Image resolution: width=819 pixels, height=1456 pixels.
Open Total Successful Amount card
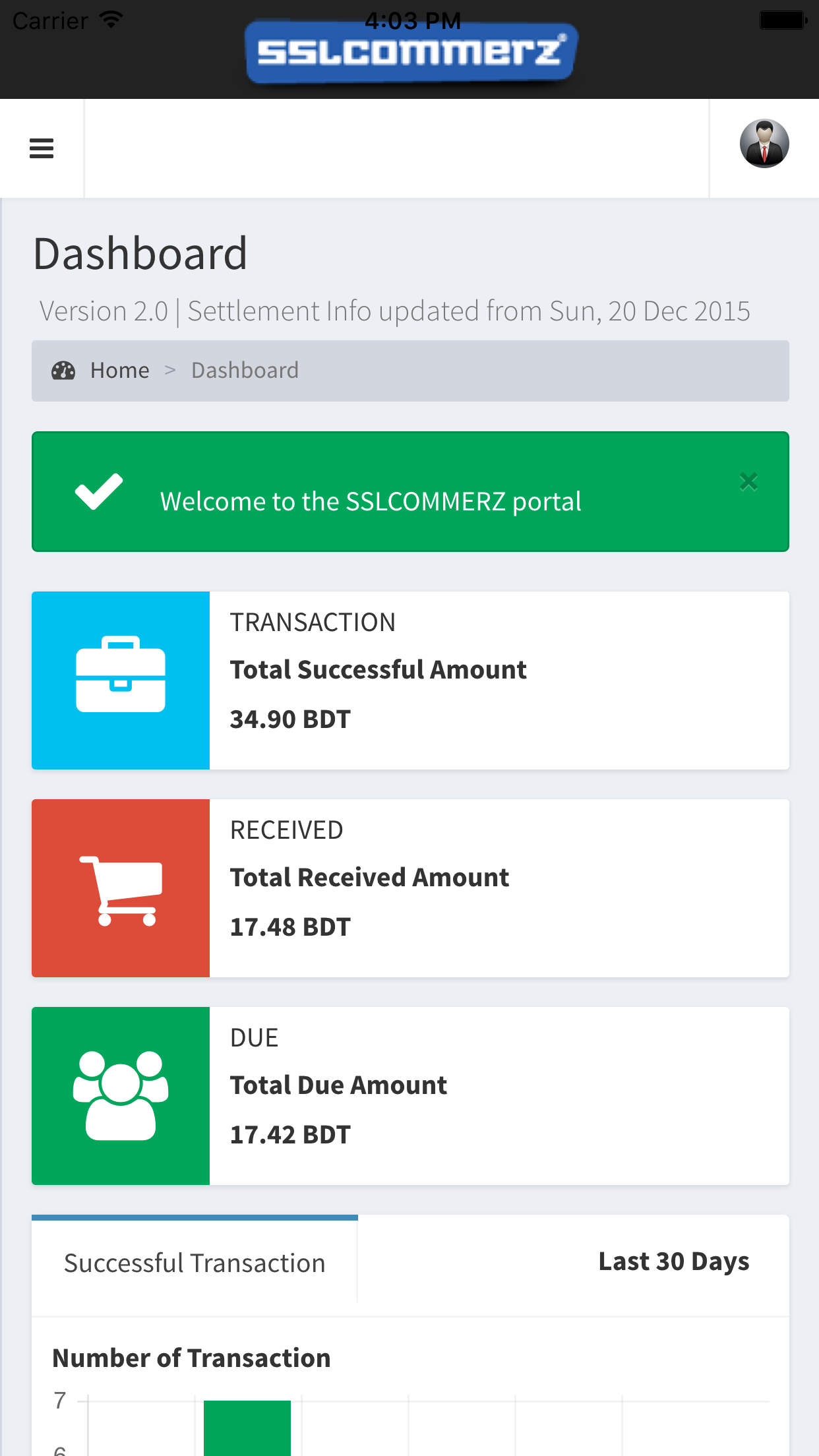coord(410,681)
